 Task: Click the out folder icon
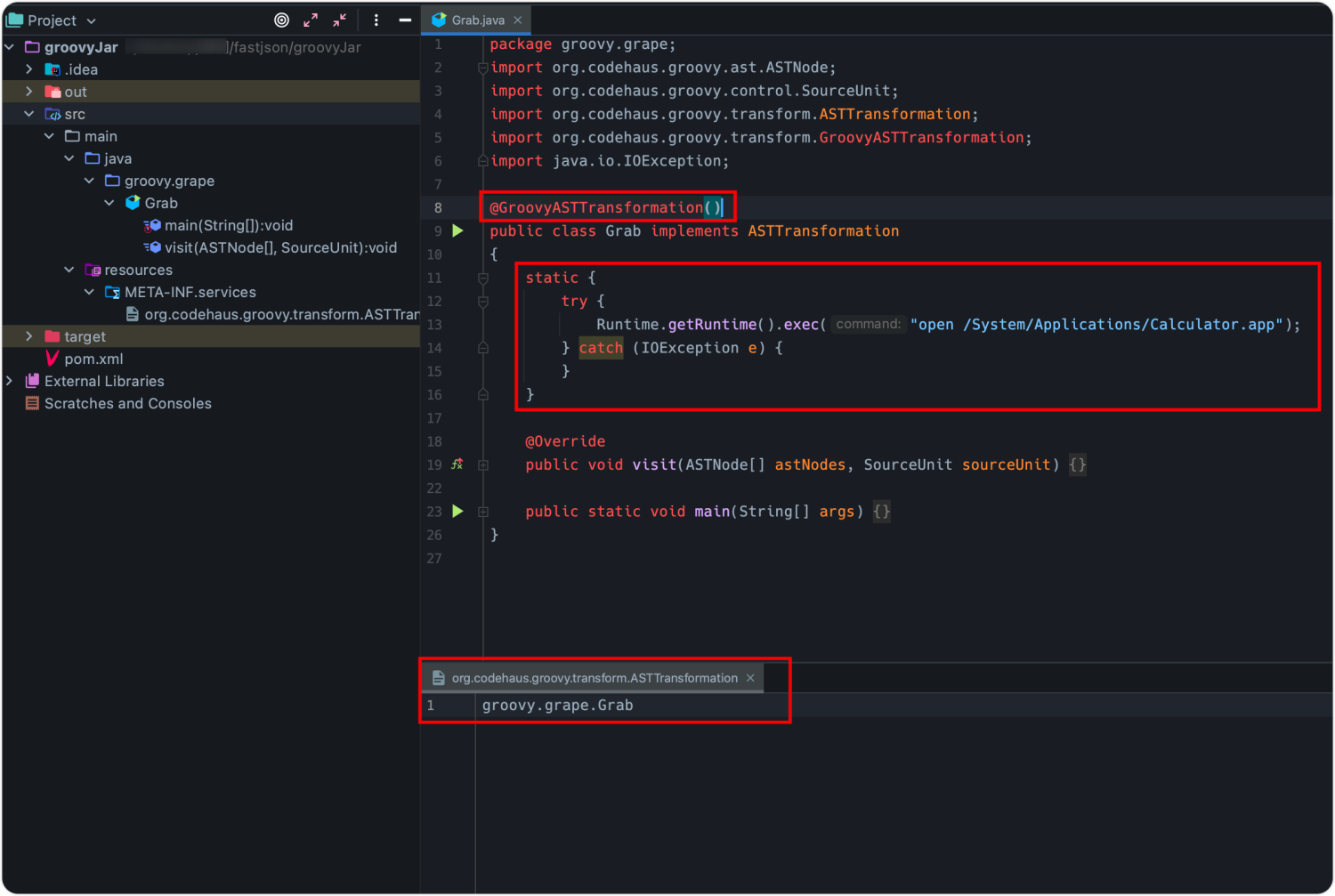(x=53, y=92)
